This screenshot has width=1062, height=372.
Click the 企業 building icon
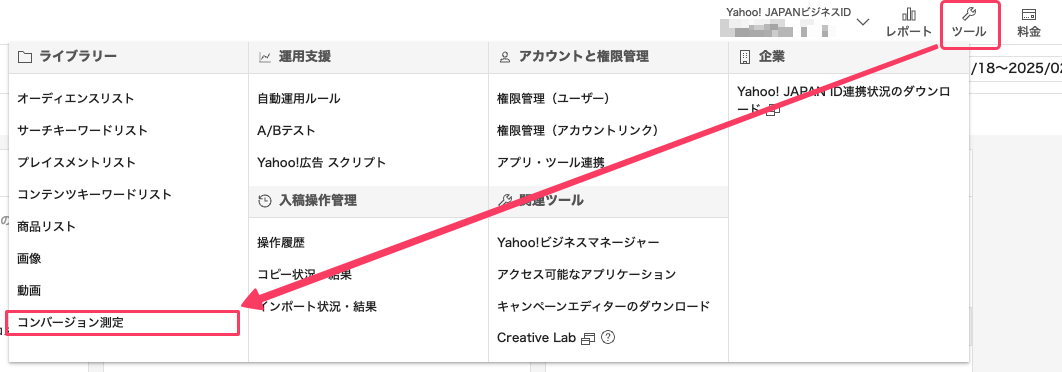(x=745, y=57)
